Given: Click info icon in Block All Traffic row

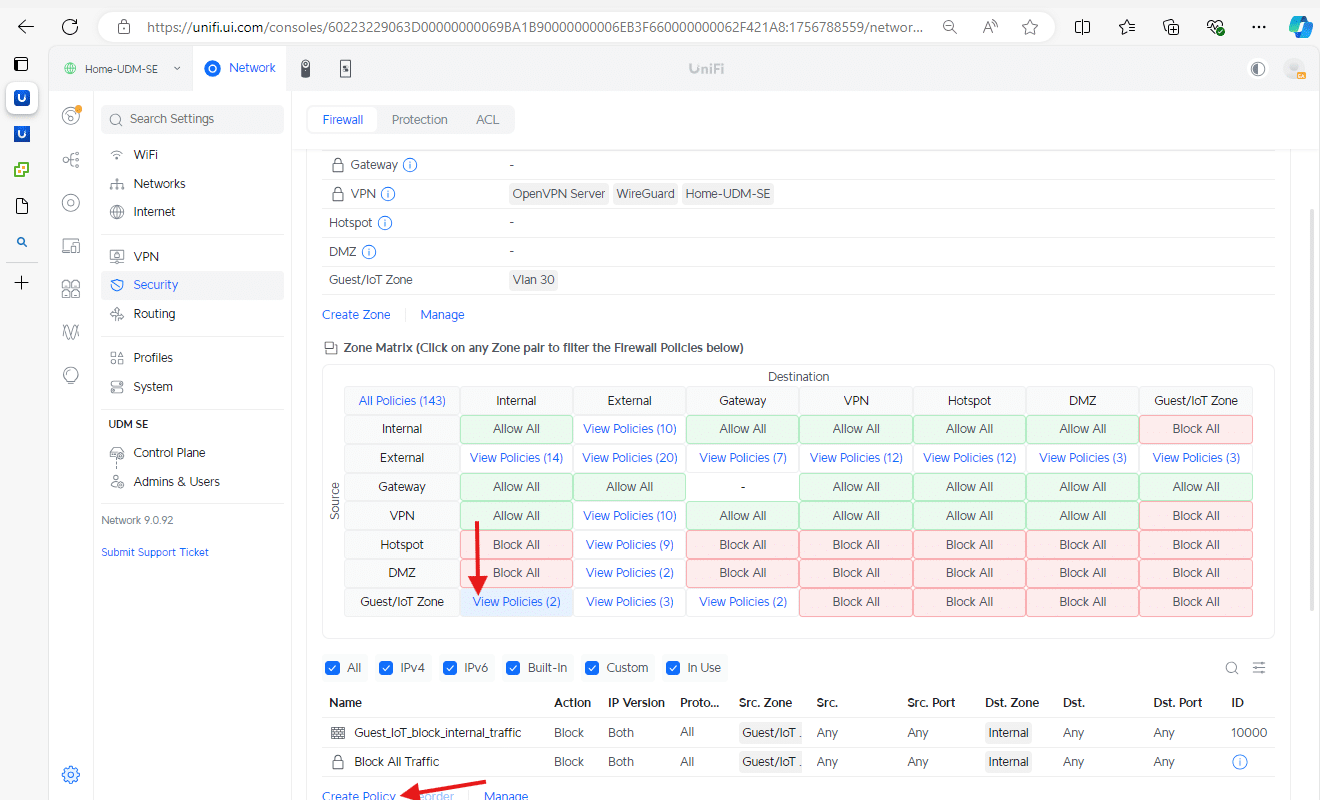Looking at the screenshot, I should pyautogui.click(x=1240, y=762).
